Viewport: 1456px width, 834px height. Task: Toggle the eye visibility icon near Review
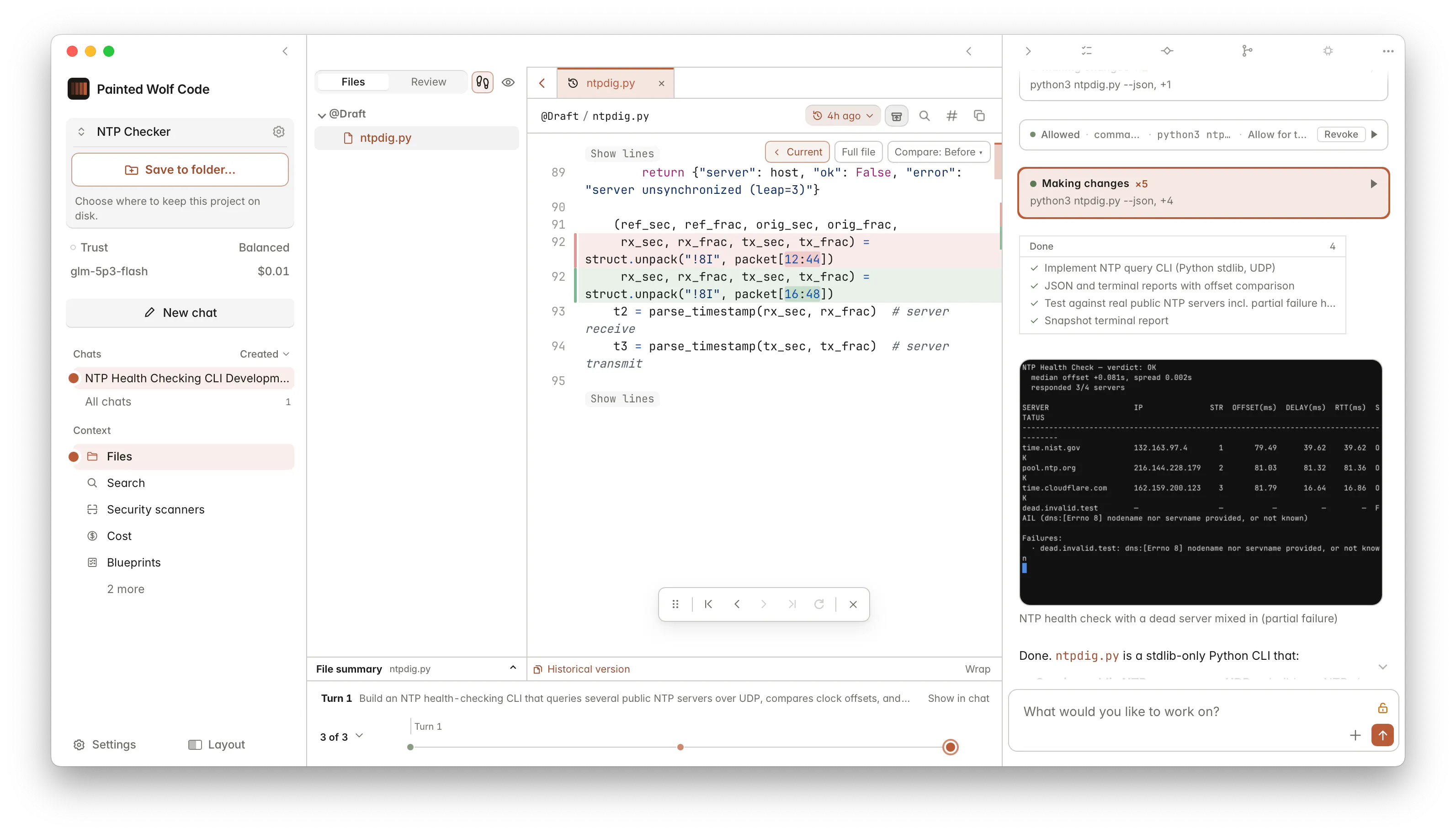508,82
